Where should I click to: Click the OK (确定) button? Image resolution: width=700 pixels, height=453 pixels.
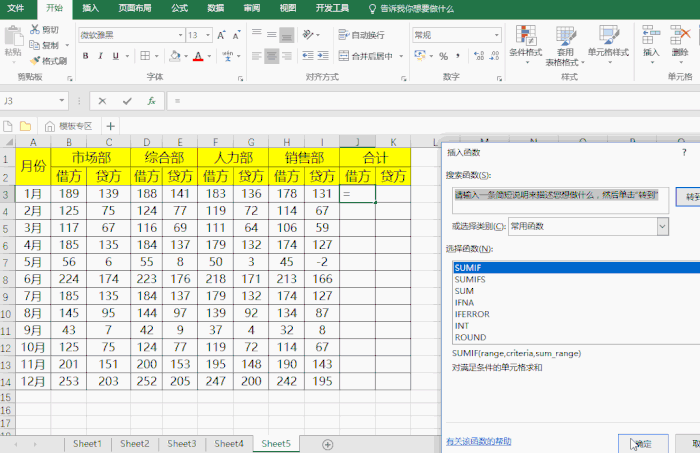643,444
